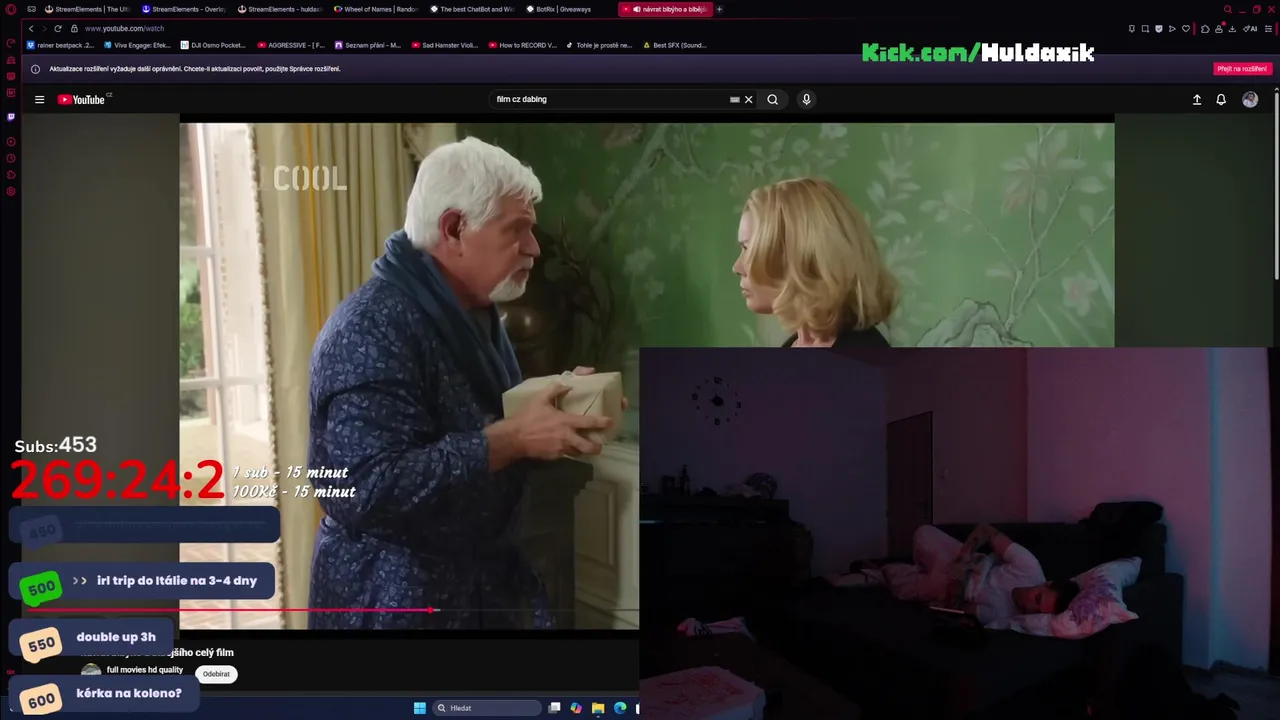Image resolution: width=1280 pixels, height=720 pixels.
Task: Open the full movies hd quality channel
Action: 145,670
